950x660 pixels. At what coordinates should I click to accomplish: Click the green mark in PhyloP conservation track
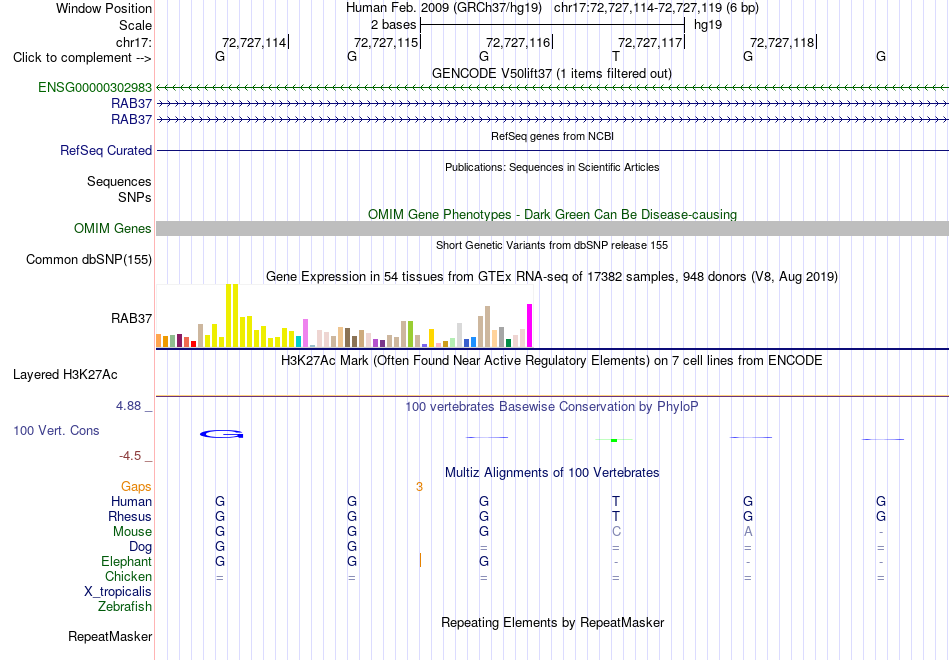click(x=614, y=440)
